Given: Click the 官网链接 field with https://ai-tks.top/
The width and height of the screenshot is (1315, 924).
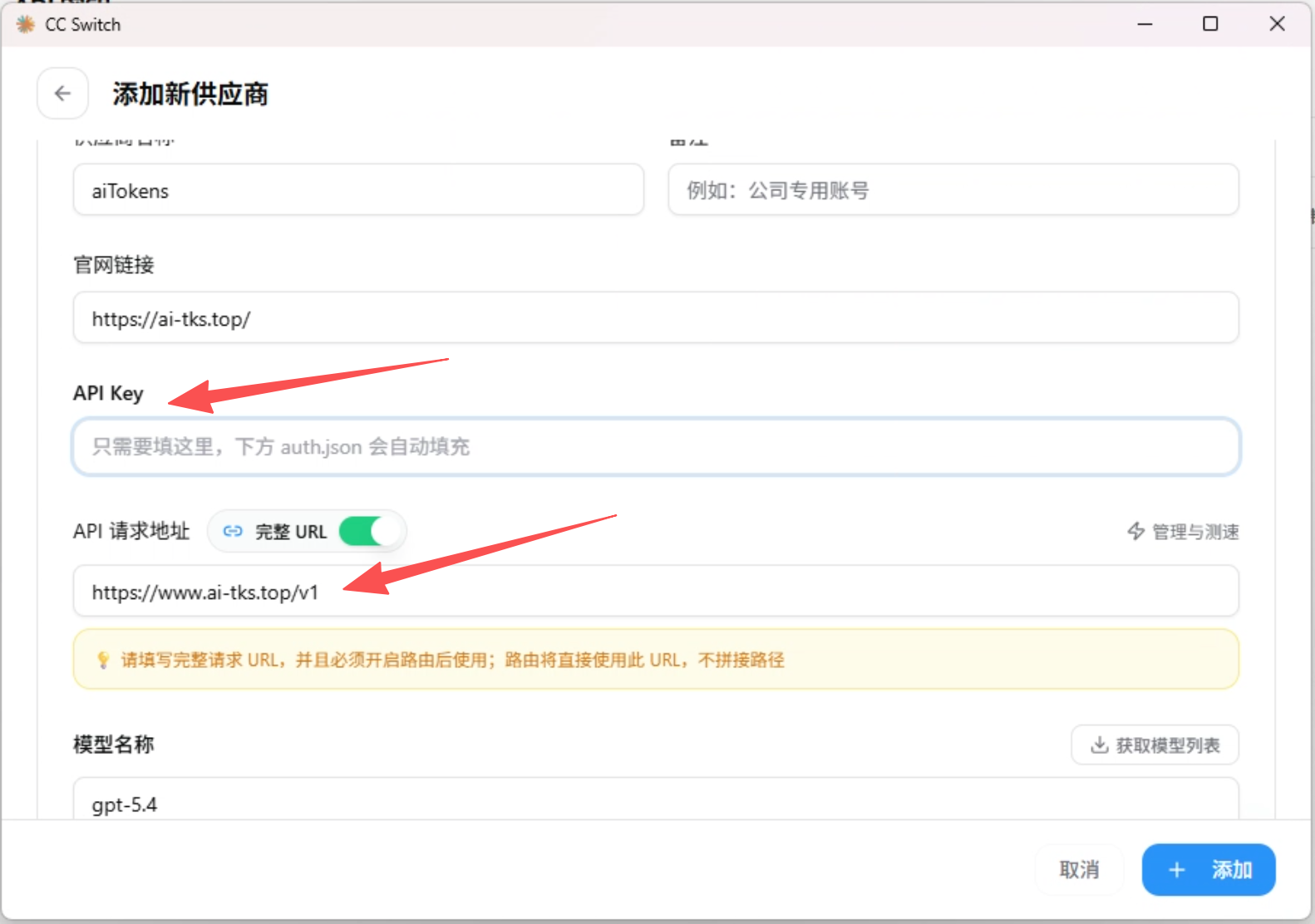Looking at the screenshot, I should (656, 317).
